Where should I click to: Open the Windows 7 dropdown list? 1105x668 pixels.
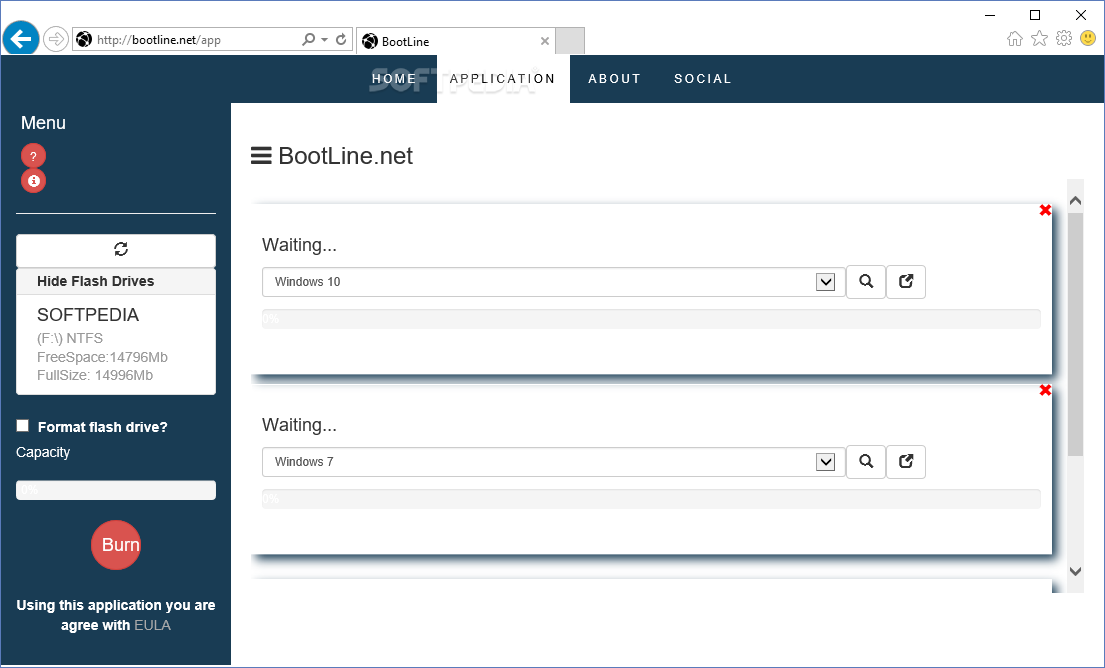point(554,462)
